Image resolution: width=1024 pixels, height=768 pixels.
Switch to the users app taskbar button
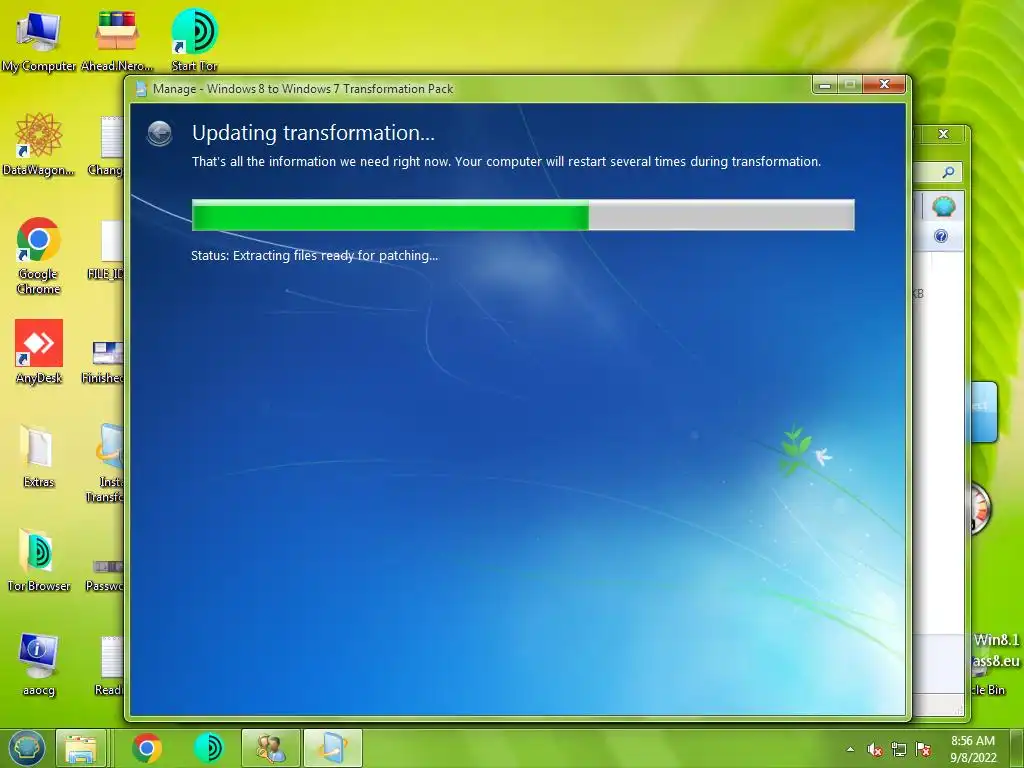pos(270,748)
